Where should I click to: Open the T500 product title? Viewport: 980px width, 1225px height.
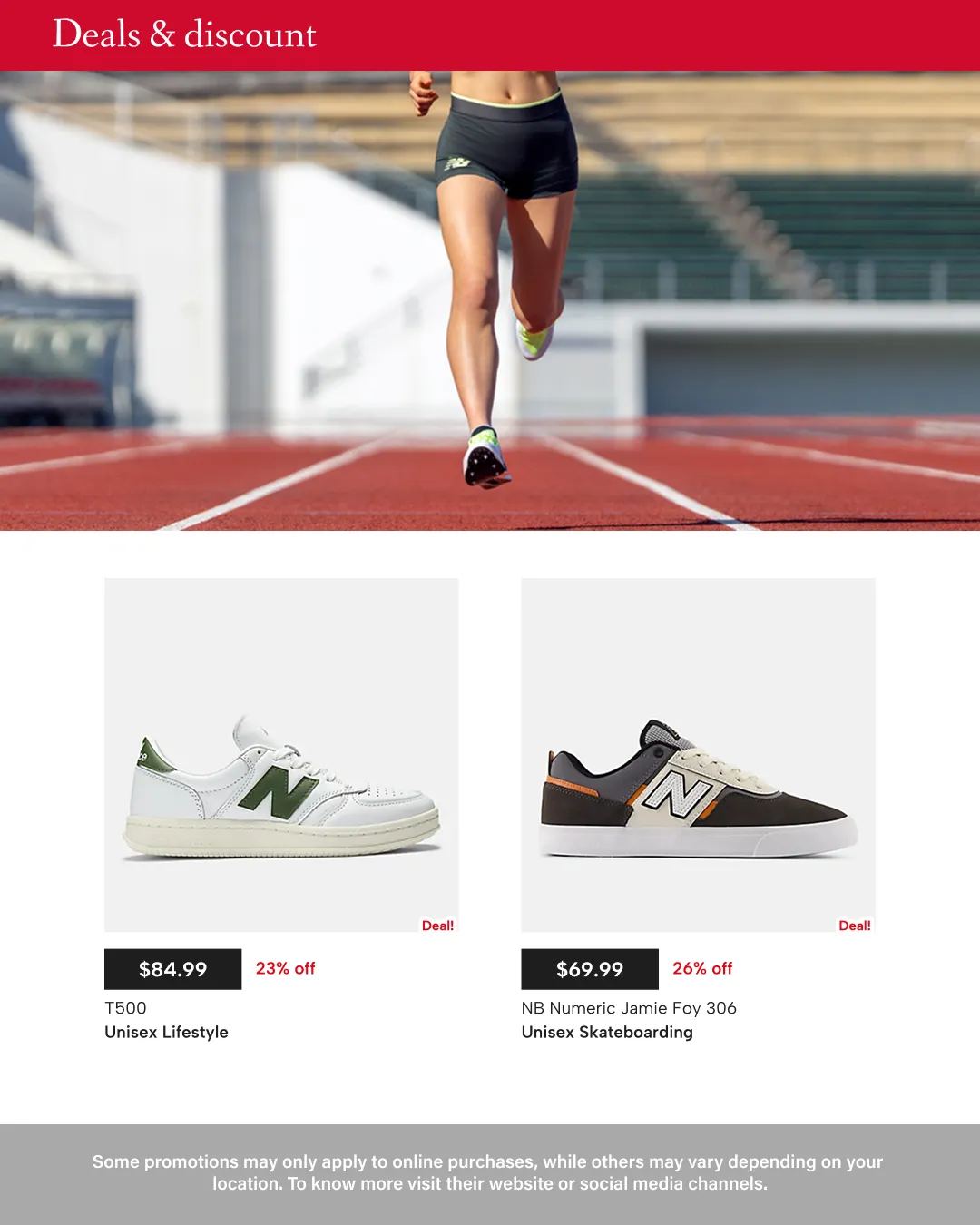125,1008
